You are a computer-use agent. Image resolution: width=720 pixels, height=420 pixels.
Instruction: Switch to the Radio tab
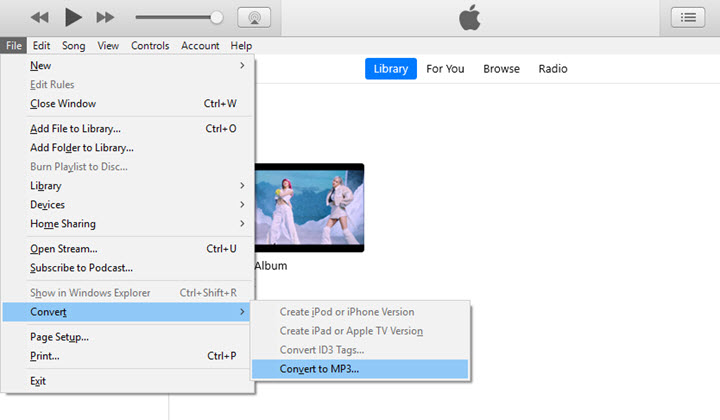pos(553,69)
